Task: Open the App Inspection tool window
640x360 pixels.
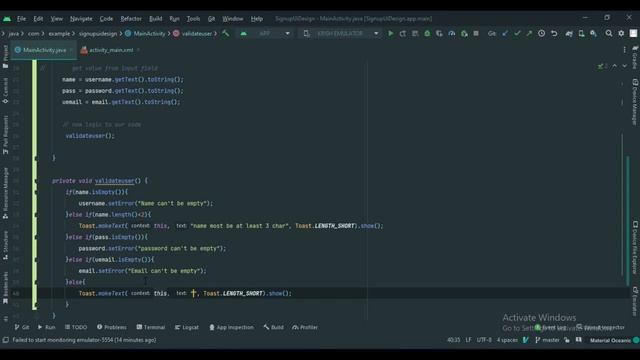Action: [x=231, y=327]
